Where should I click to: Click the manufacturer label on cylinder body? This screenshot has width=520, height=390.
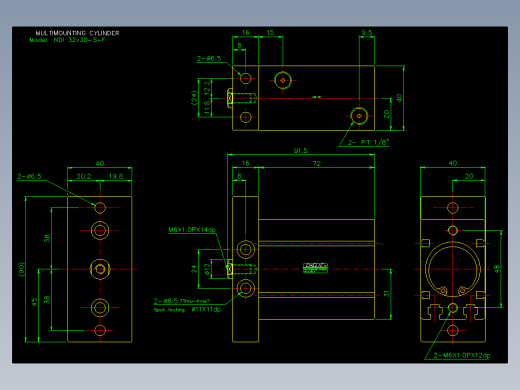[315, 268]
